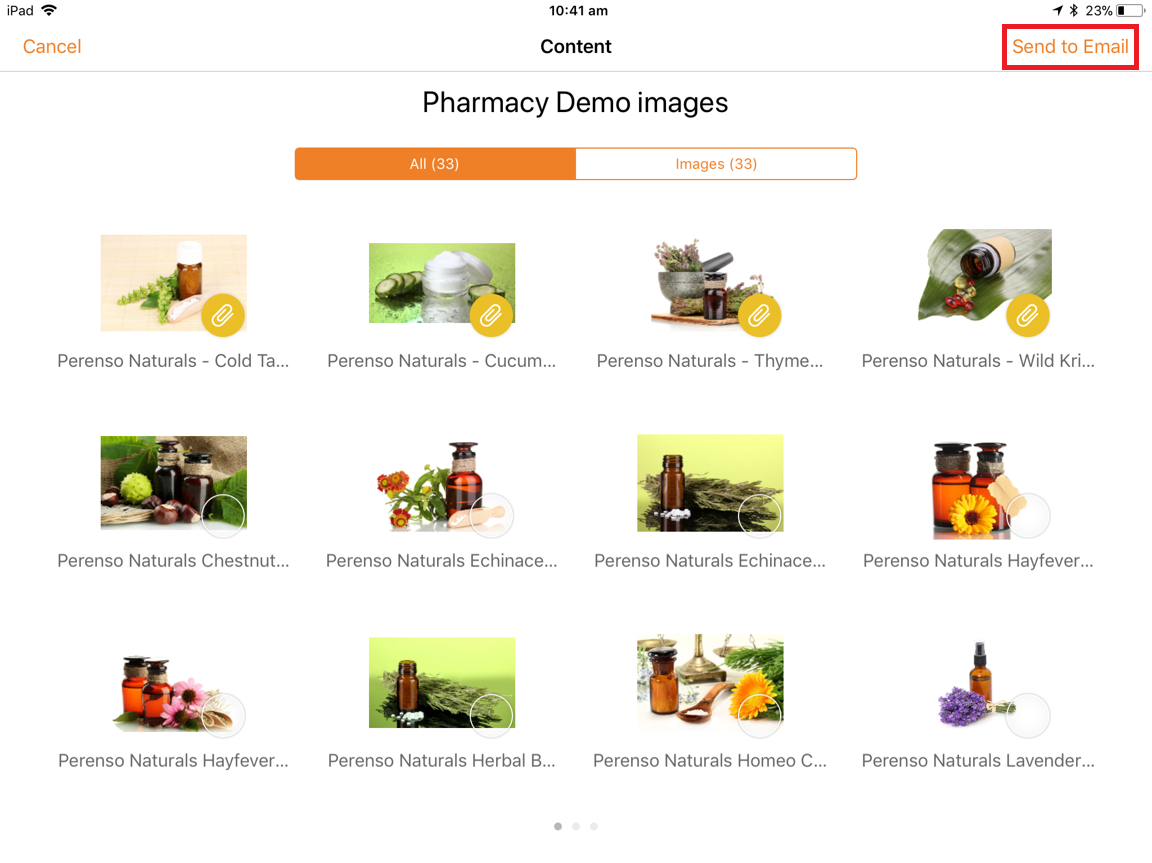Select the circle on Chestnut image
The image size is (1152, 863).
pyautogui.click(x=223, y=516)
